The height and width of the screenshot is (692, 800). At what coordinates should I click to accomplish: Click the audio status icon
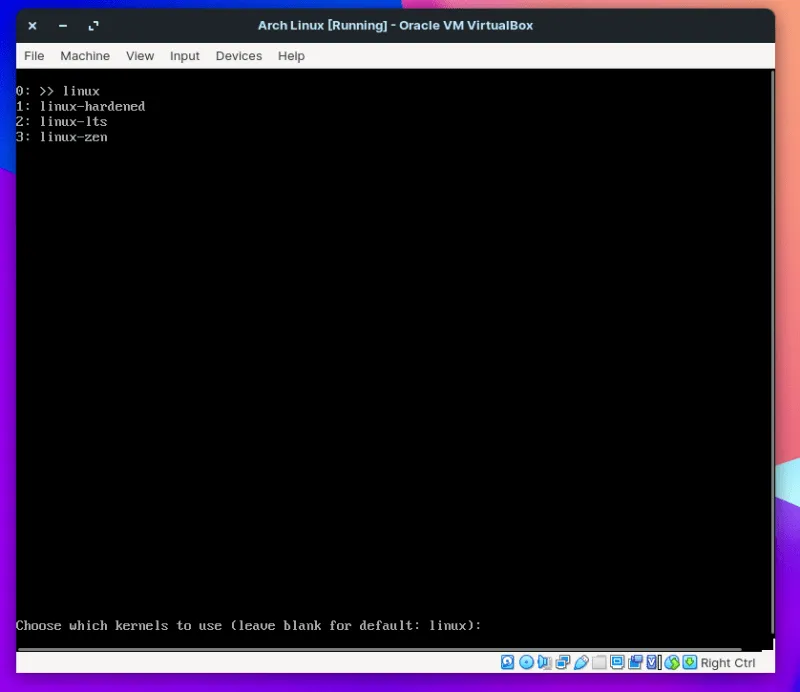[x=544, y=662]
